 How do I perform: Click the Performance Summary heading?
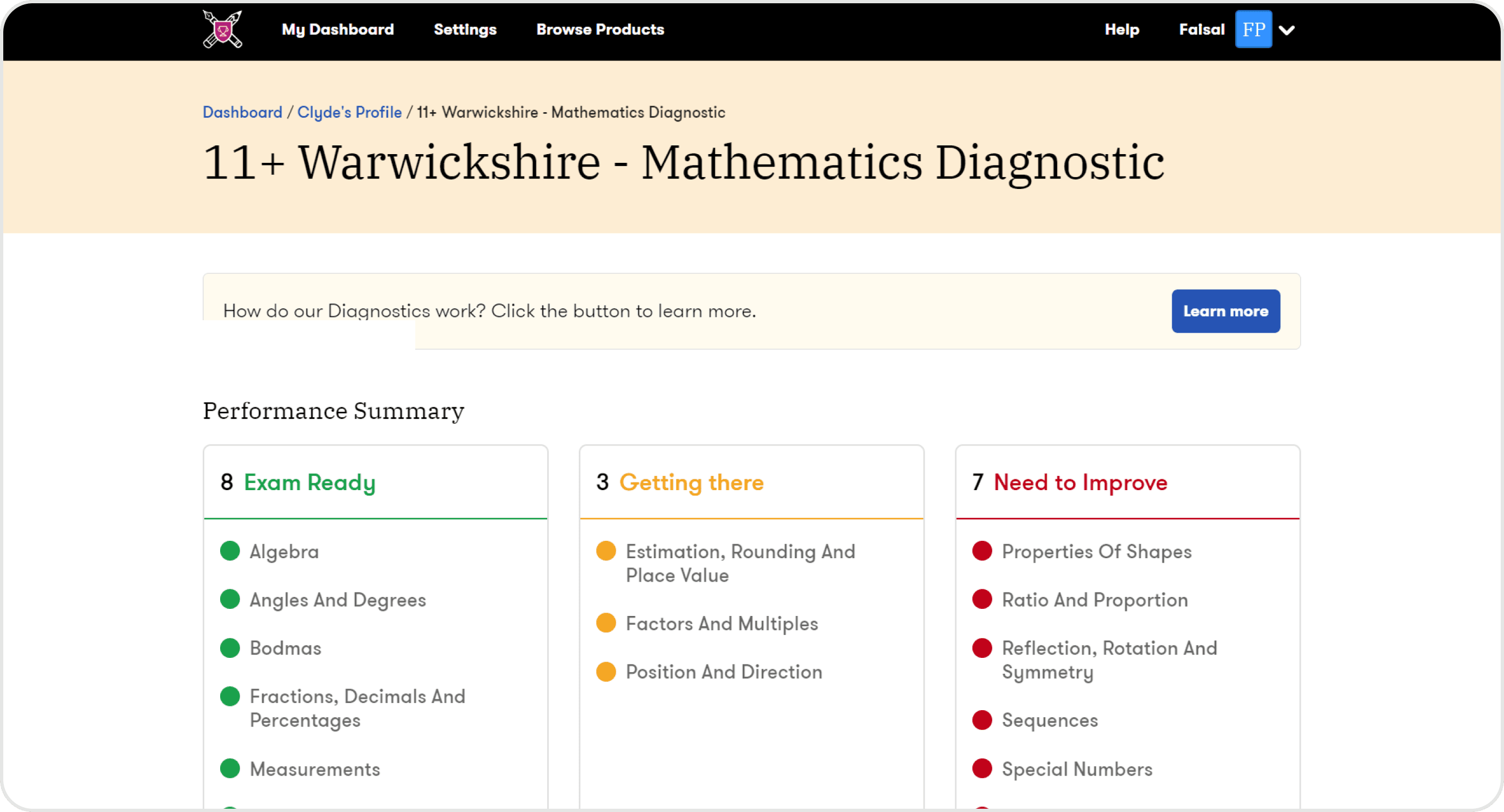click(x=333, y=411)
